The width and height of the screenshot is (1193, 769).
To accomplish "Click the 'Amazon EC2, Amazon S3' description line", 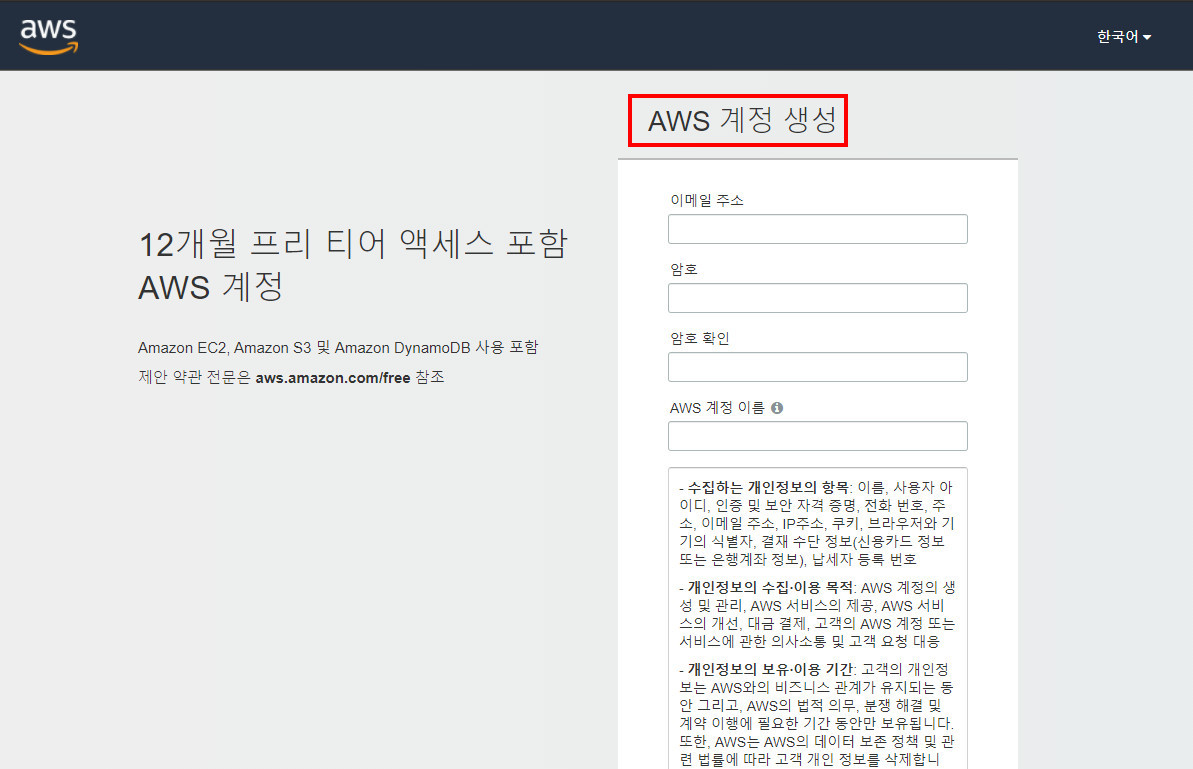I will click(338, 348).
